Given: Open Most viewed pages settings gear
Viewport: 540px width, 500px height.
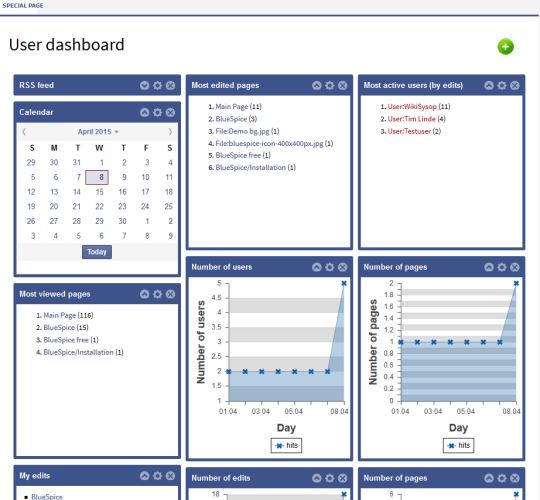Looking at the screenshot, I should (157, 294).
